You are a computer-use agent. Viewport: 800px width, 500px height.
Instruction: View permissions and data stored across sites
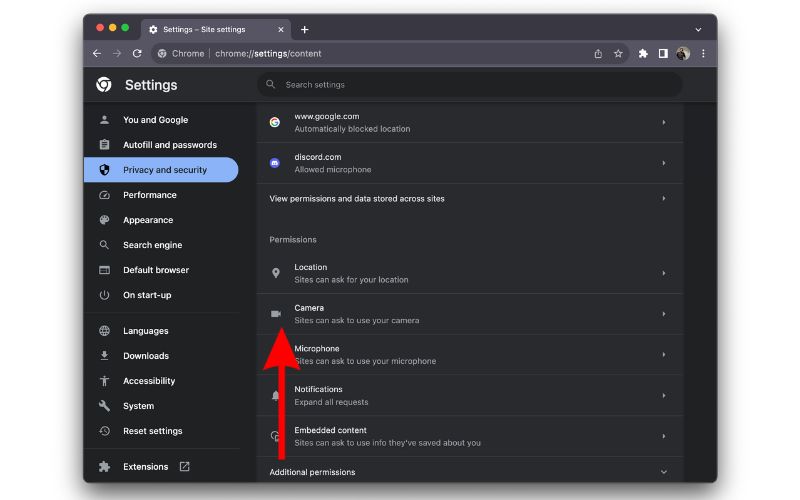point(468,199)
